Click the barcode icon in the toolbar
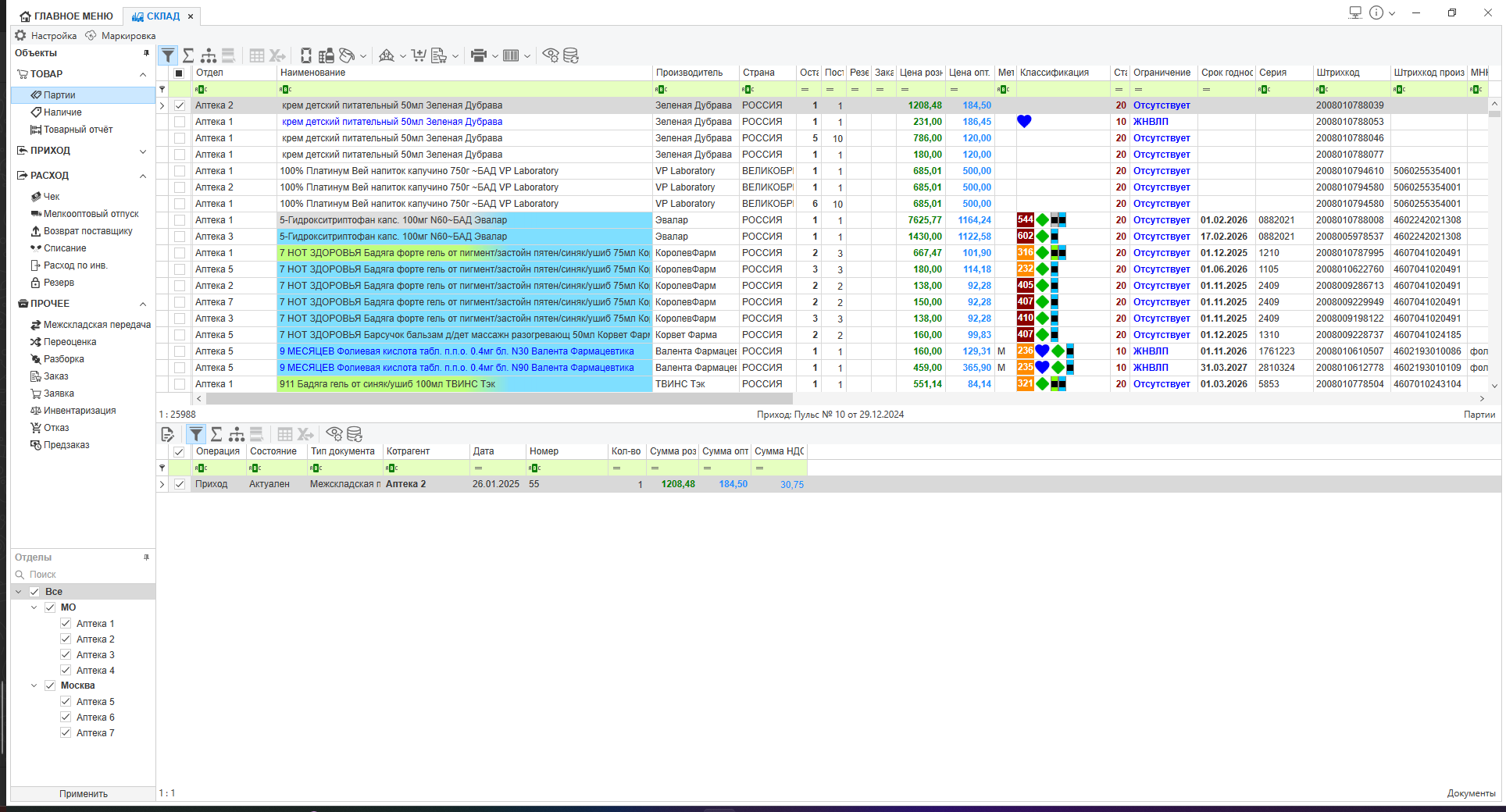 click(x=511, y=55)
